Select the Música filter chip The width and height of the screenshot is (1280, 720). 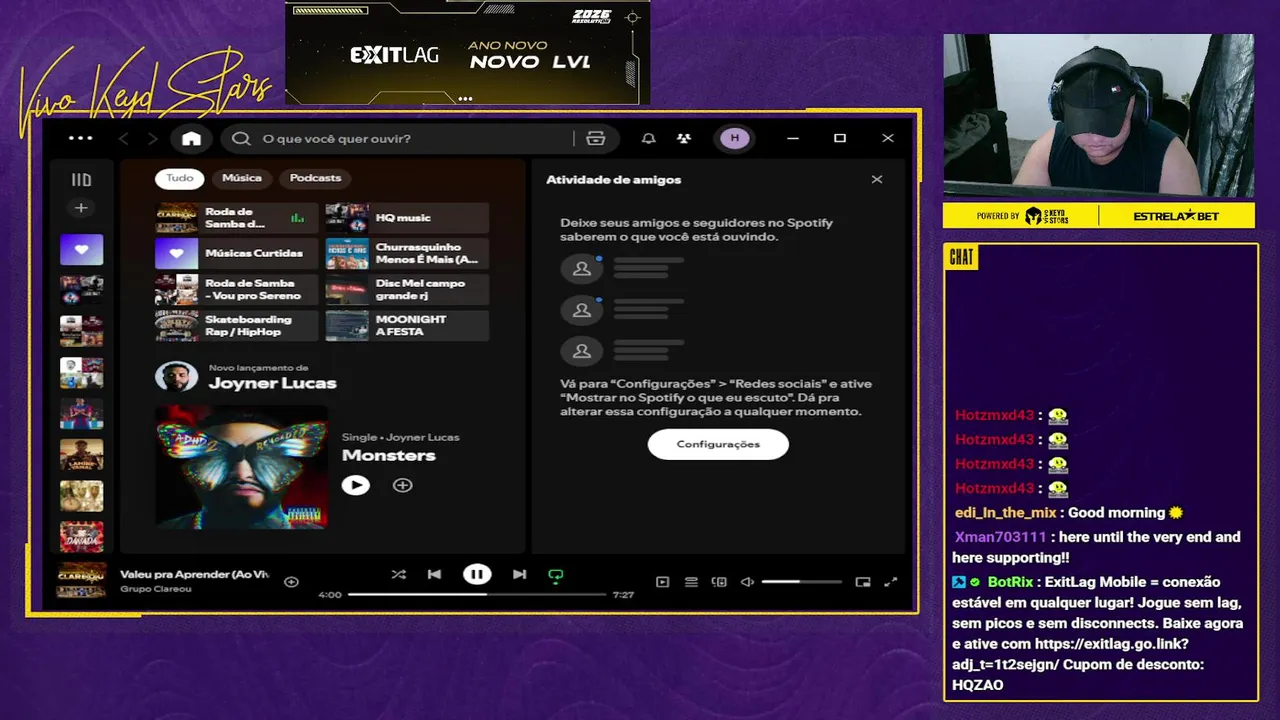[242, 178]
